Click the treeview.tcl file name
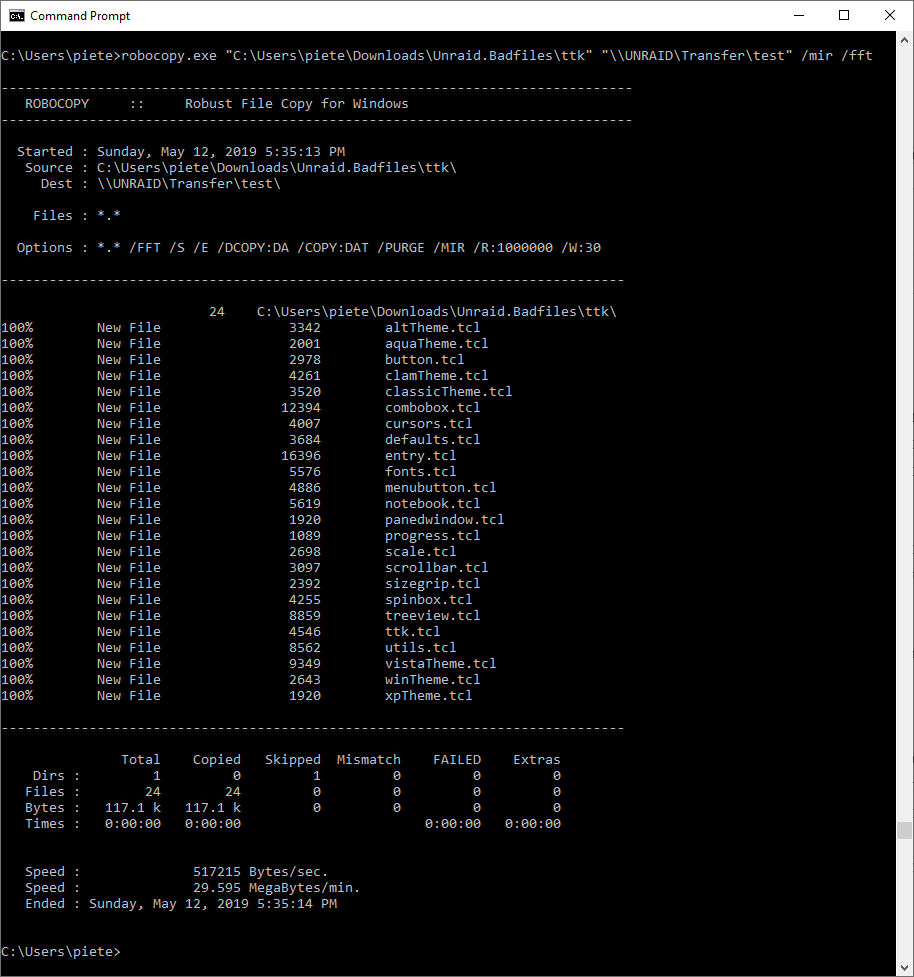Image resolution: width=914 pixels, height=977 pixels. point(432,616)
